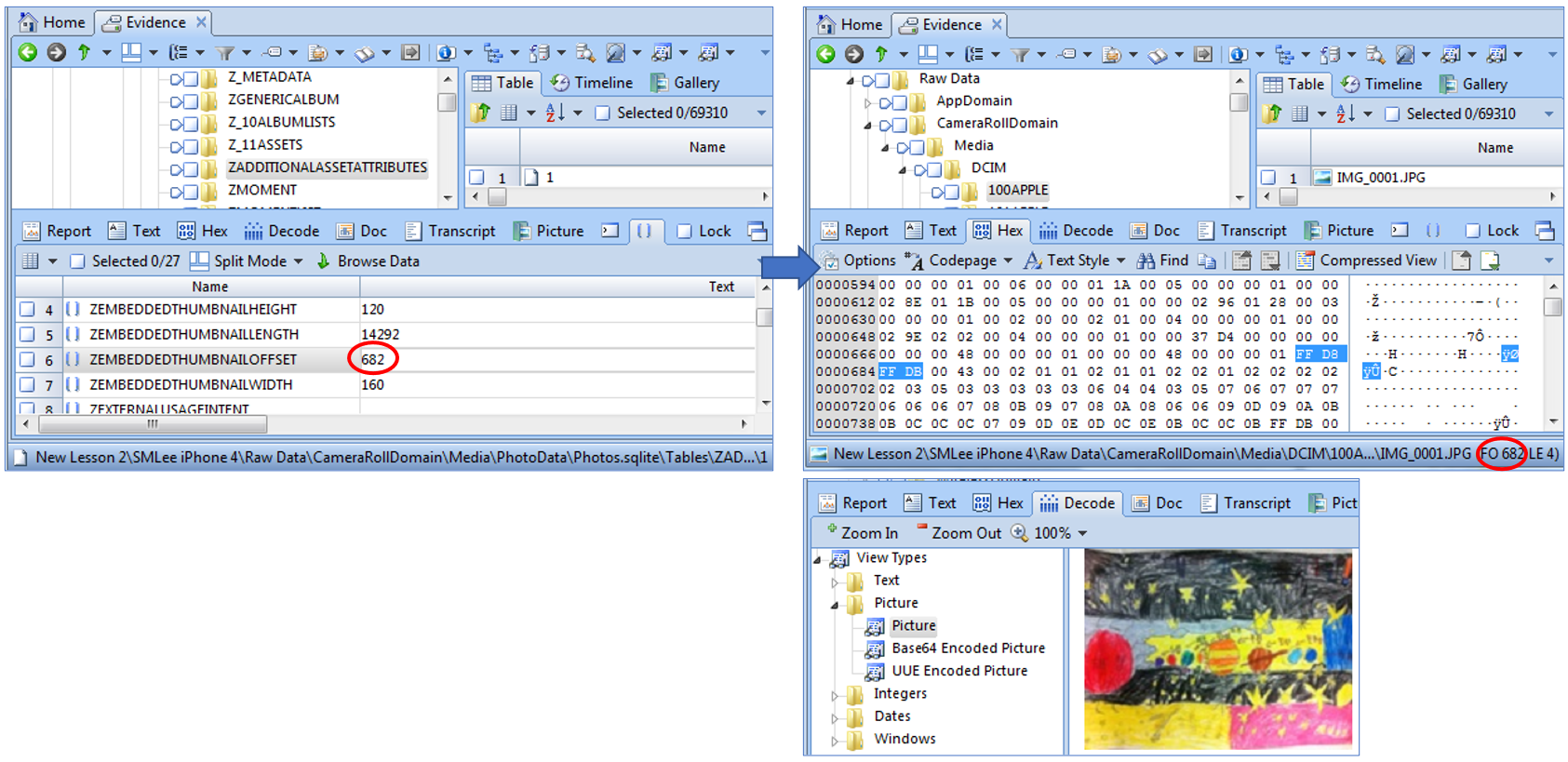Viewport: 1568px width, 762px height.
Task: Click sort A-Z icon in left window table toolbar
Action: [x=556, y=113]
